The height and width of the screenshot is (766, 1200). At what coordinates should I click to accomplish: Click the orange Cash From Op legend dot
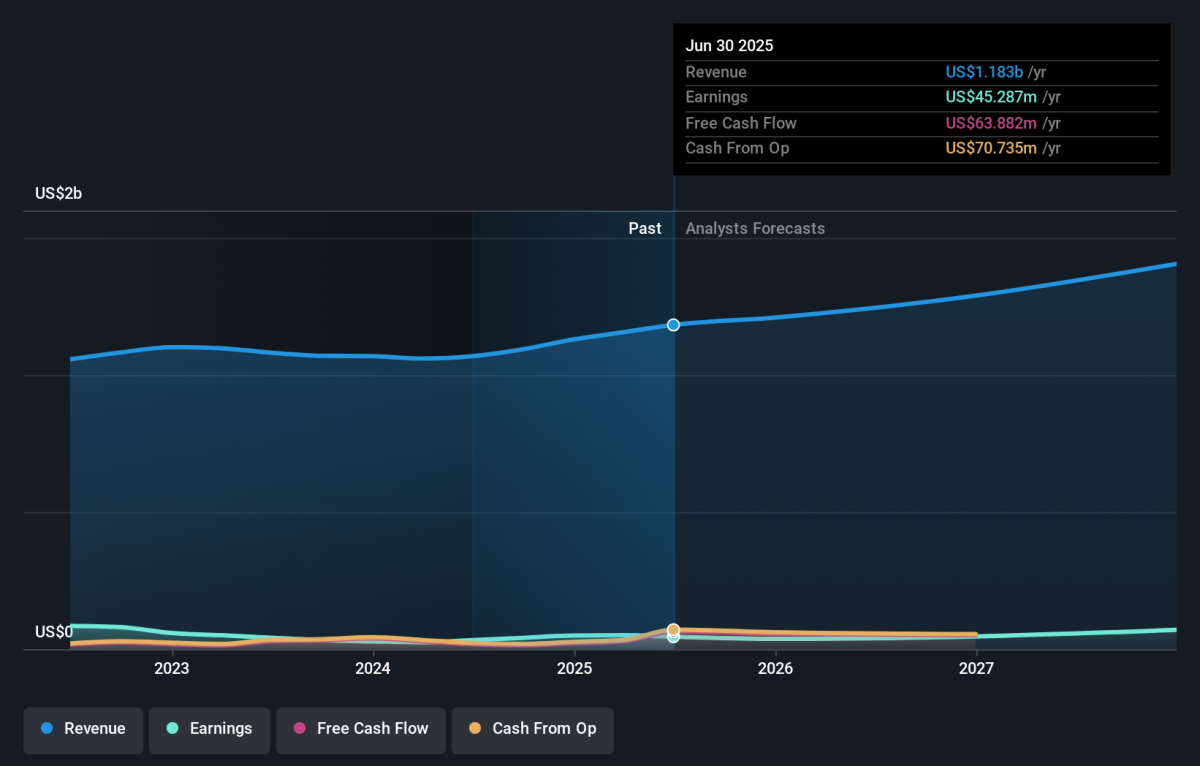point(475,729)
